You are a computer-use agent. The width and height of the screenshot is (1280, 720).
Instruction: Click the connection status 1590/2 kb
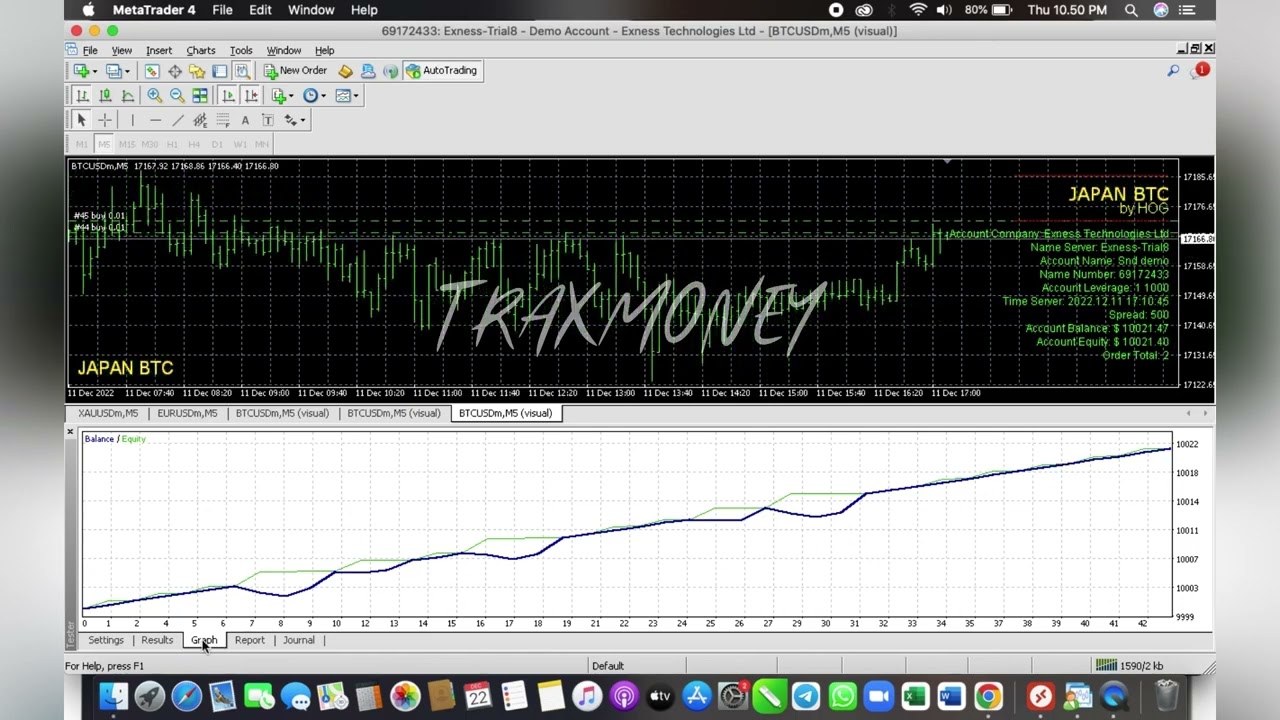pyautogui.click(x=1129, y=665)
